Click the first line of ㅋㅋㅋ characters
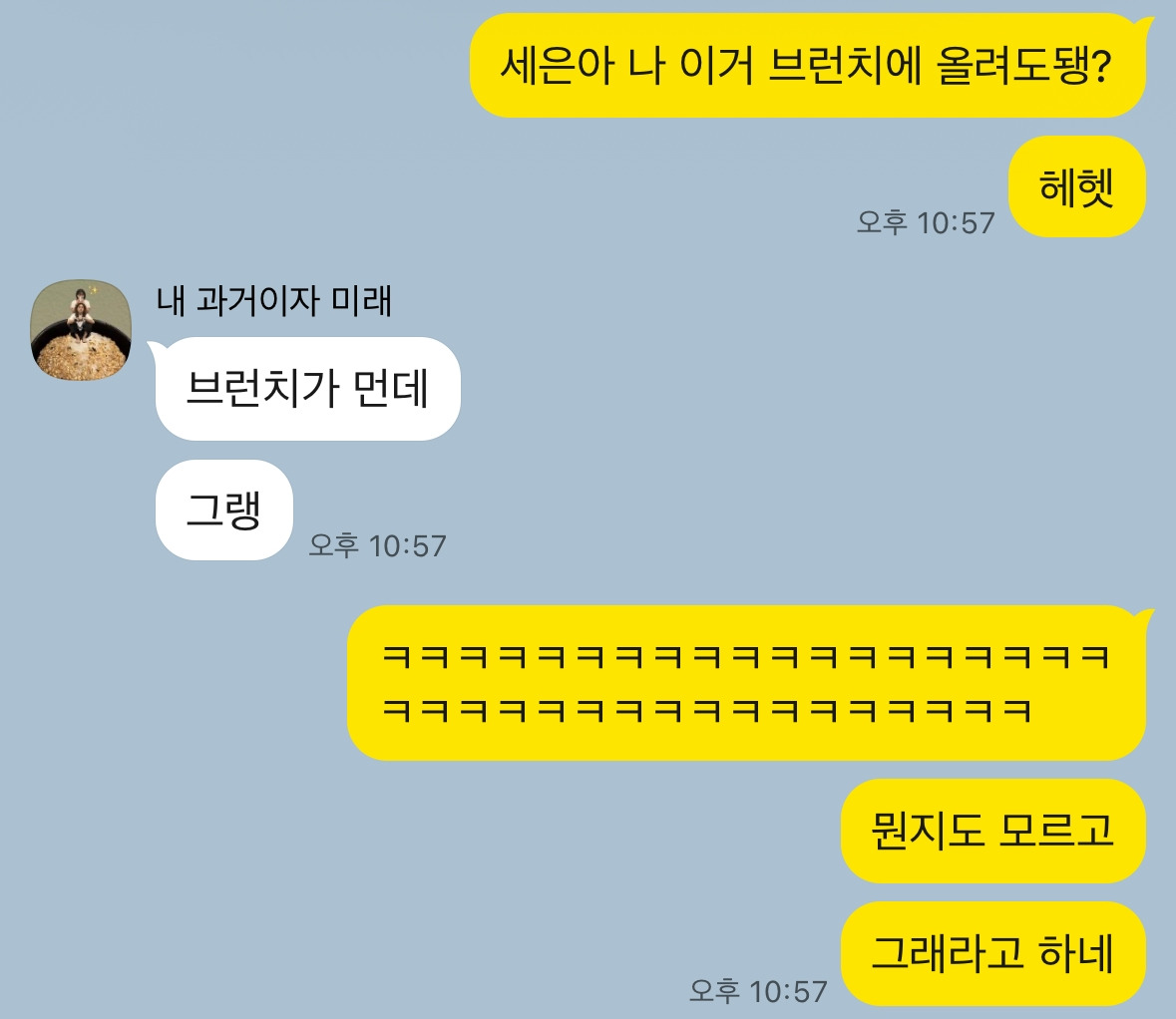The width and height of the screenshot is (1176, 1019). (x=746, y=657)
